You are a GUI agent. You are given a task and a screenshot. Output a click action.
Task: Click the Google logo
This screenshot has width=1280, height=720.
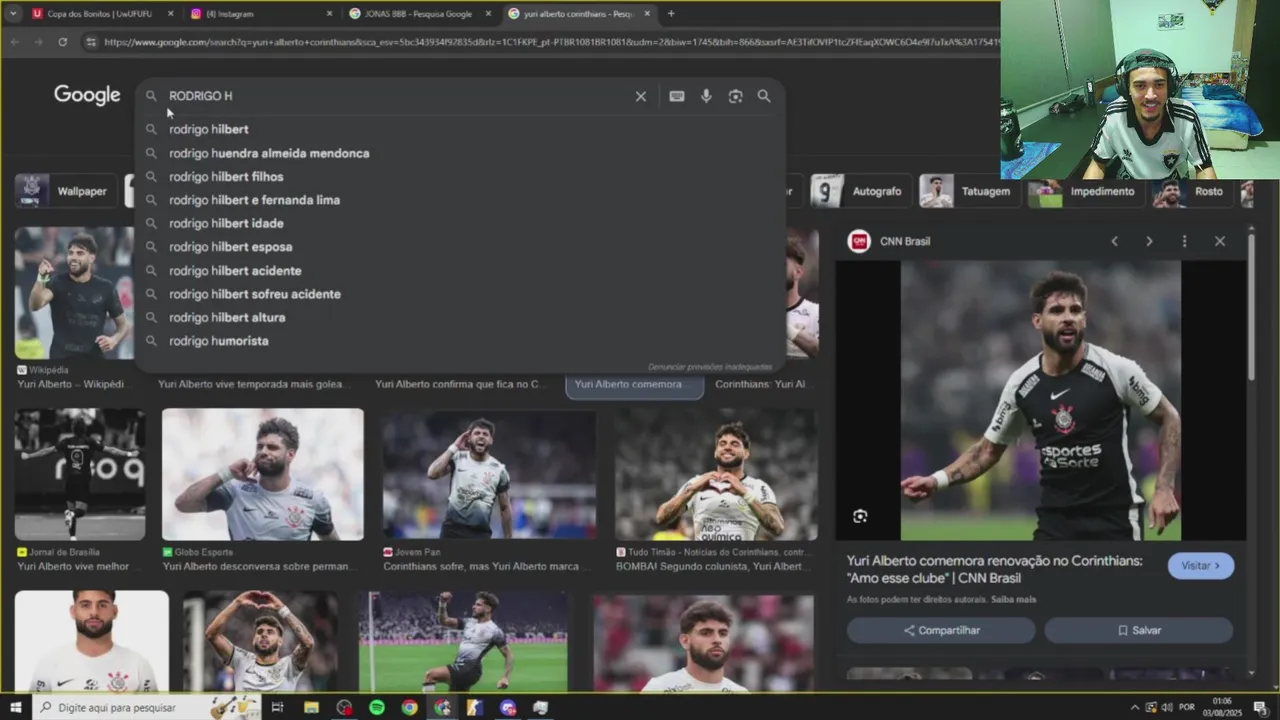(x=87, y=95)
